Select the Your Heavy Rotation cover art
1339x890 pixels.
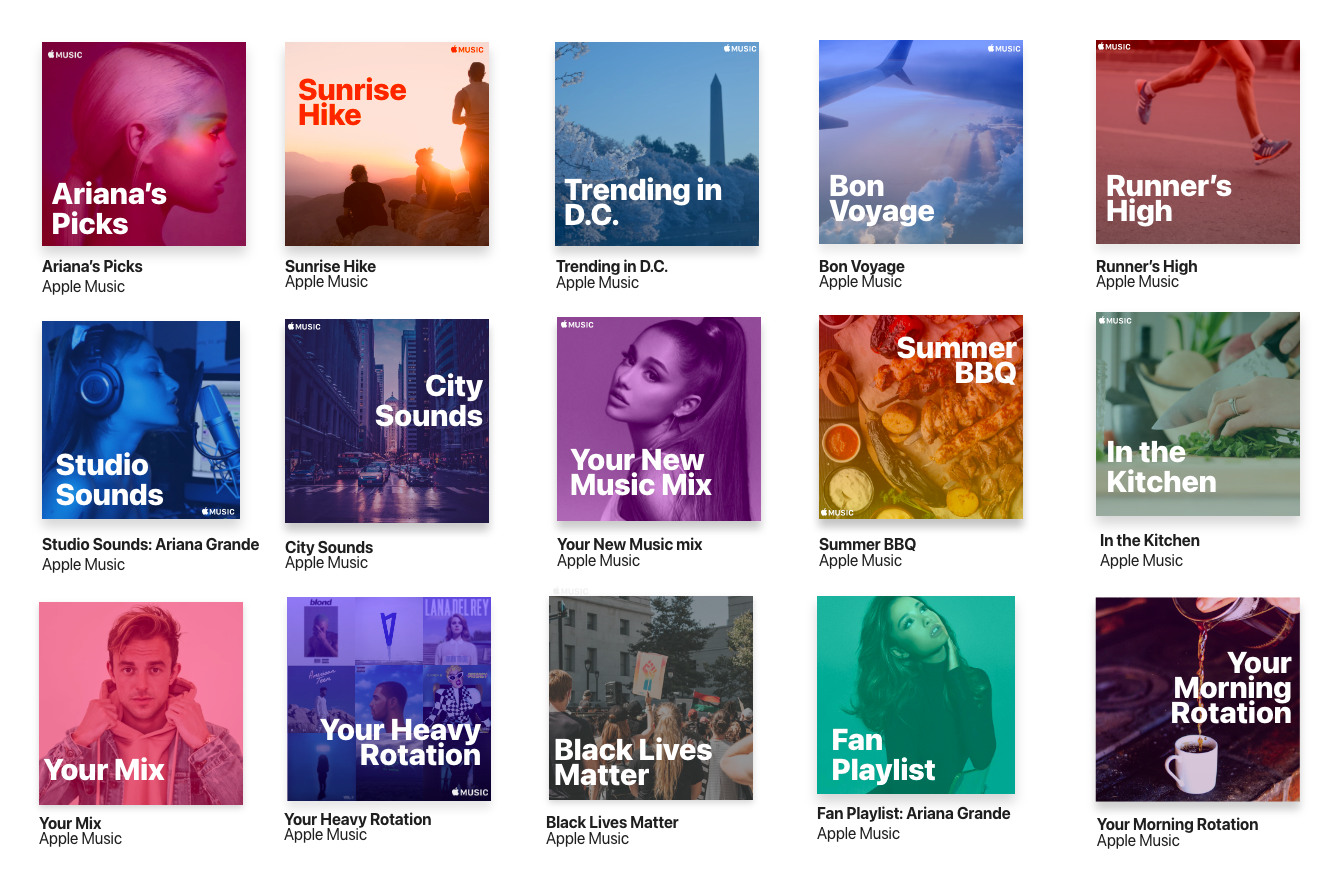389,699
